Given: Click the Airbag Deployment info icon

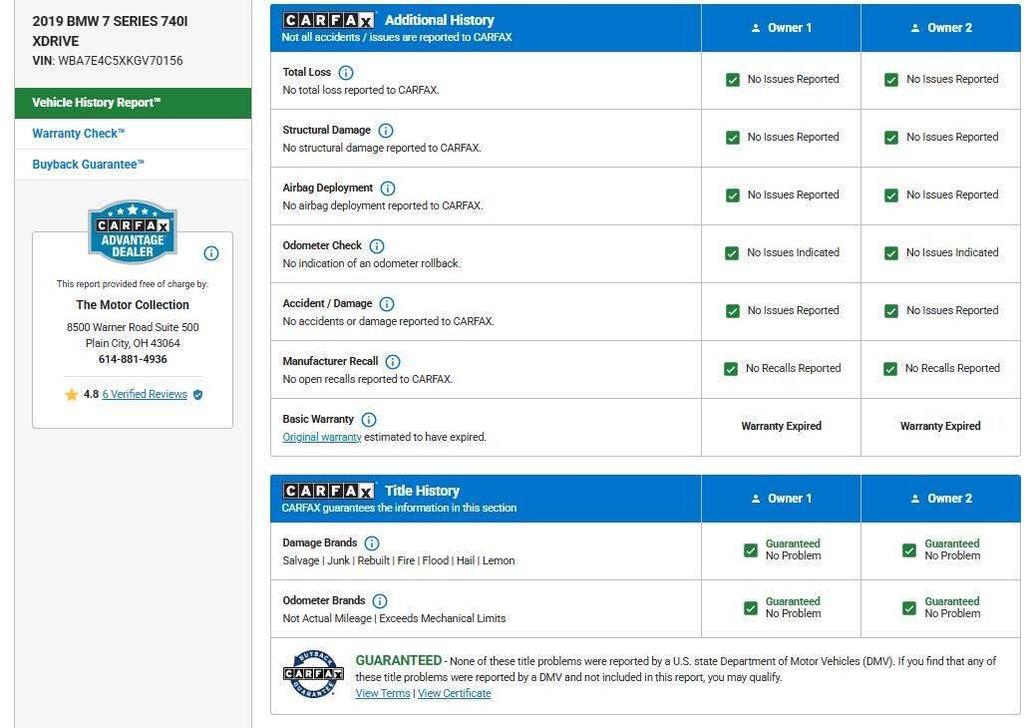Looking at the screenshot, I should point(388,189).
